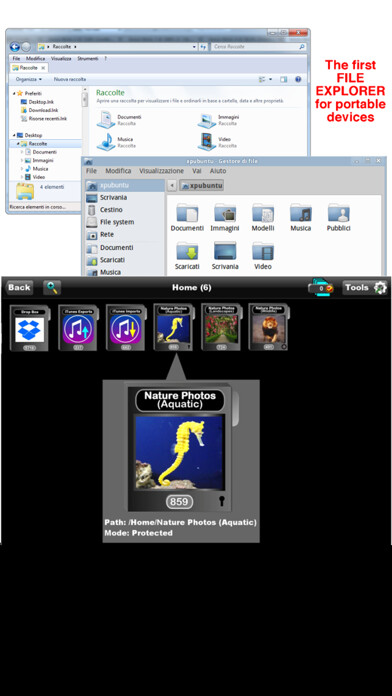
Task: Expand Documenti node under Raccolte tree
Action: pos(22,152)
